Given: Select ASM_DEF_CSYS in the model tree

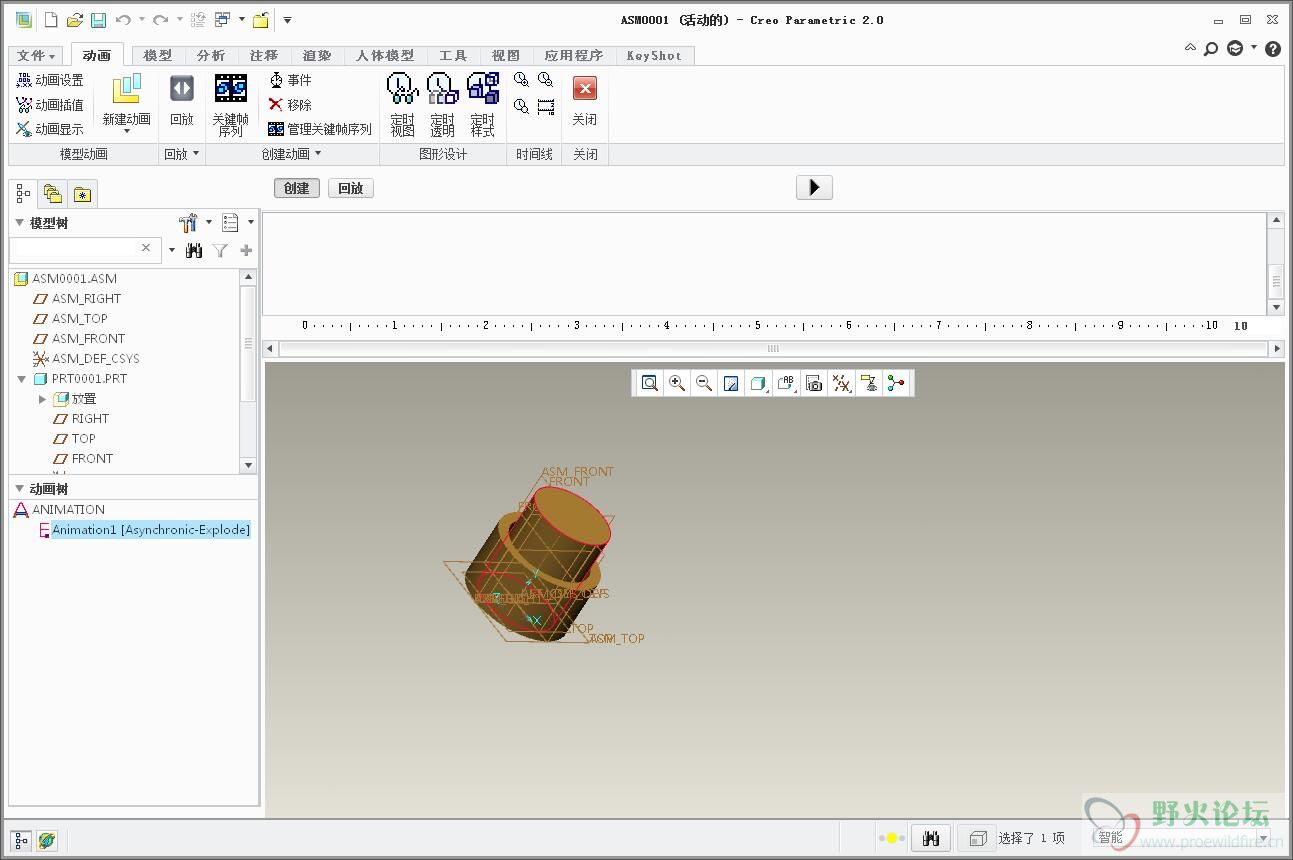Looking at the screenshot, I should click(x=96, y=359).
